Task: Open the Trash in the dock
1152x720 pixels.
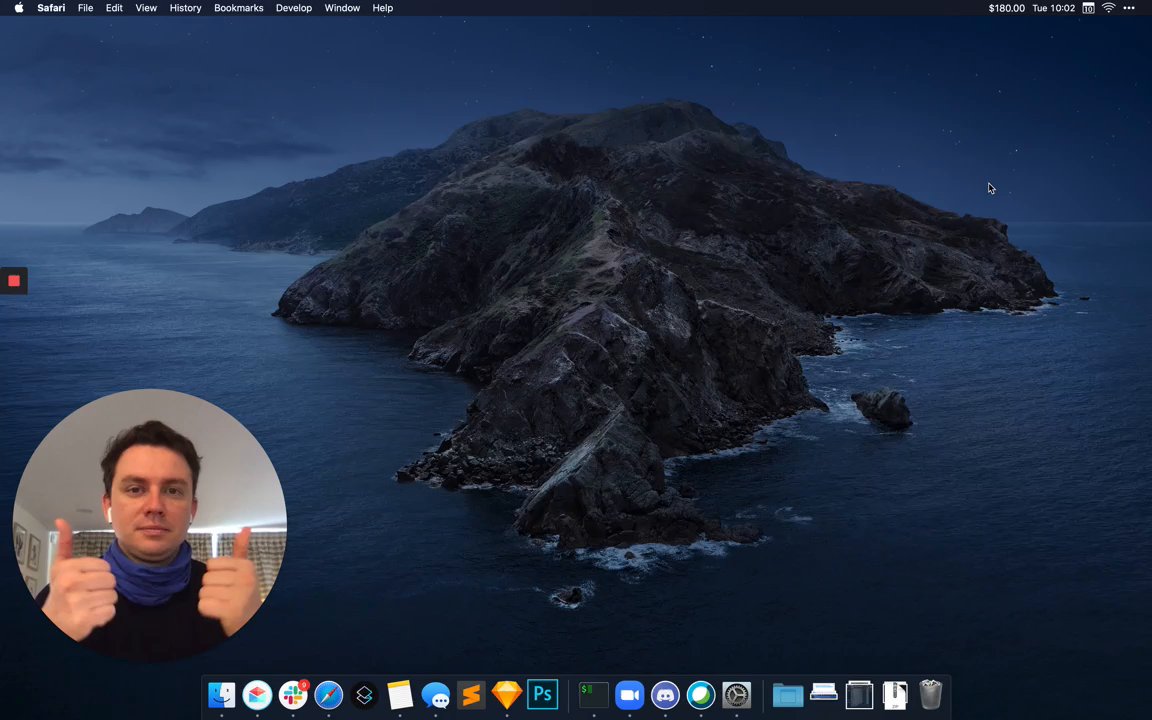Action: pyautogui.click(x=931, y=694)
